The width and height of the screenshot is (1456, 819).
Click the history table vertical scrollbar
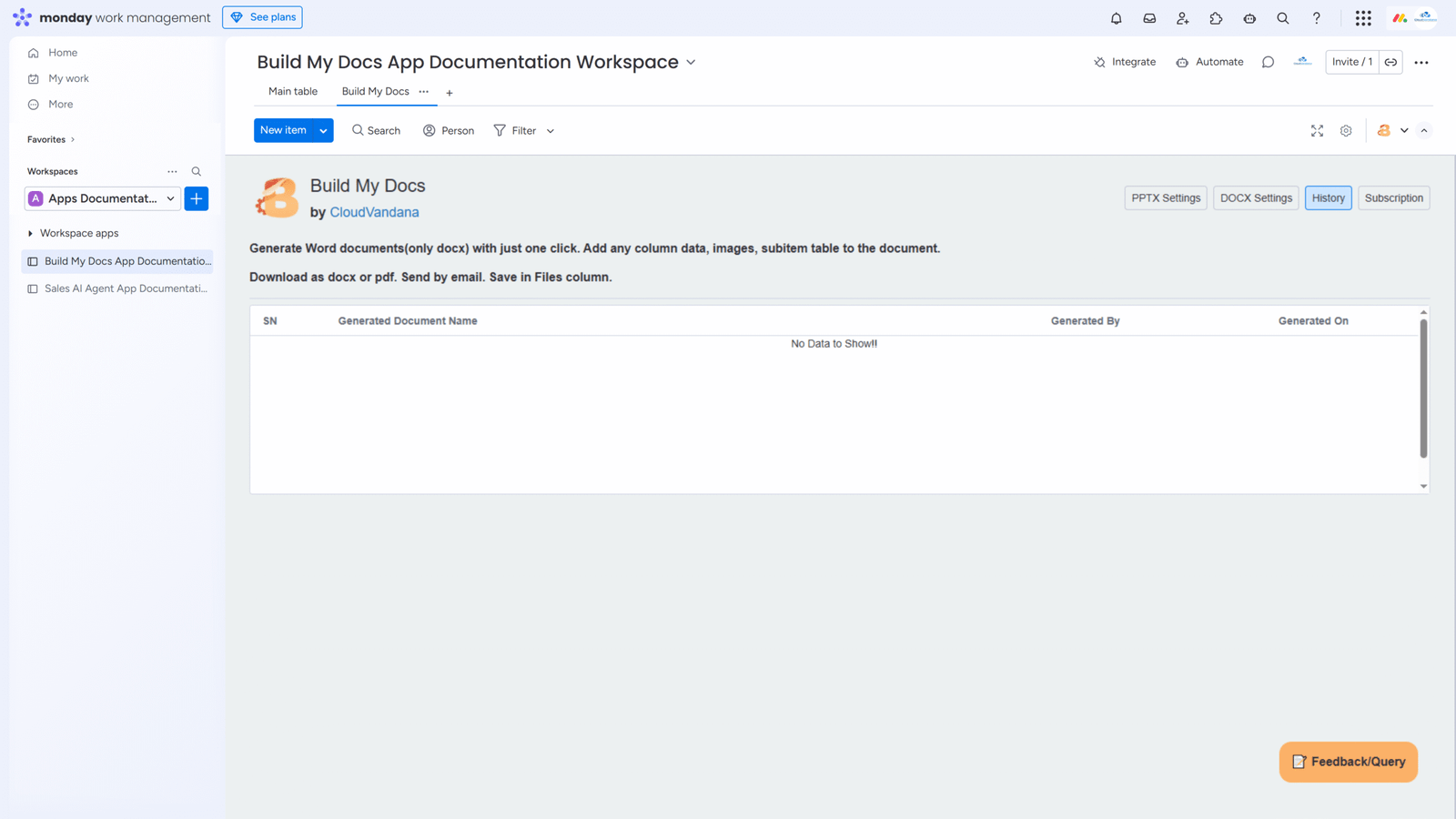coord(1423,389)
